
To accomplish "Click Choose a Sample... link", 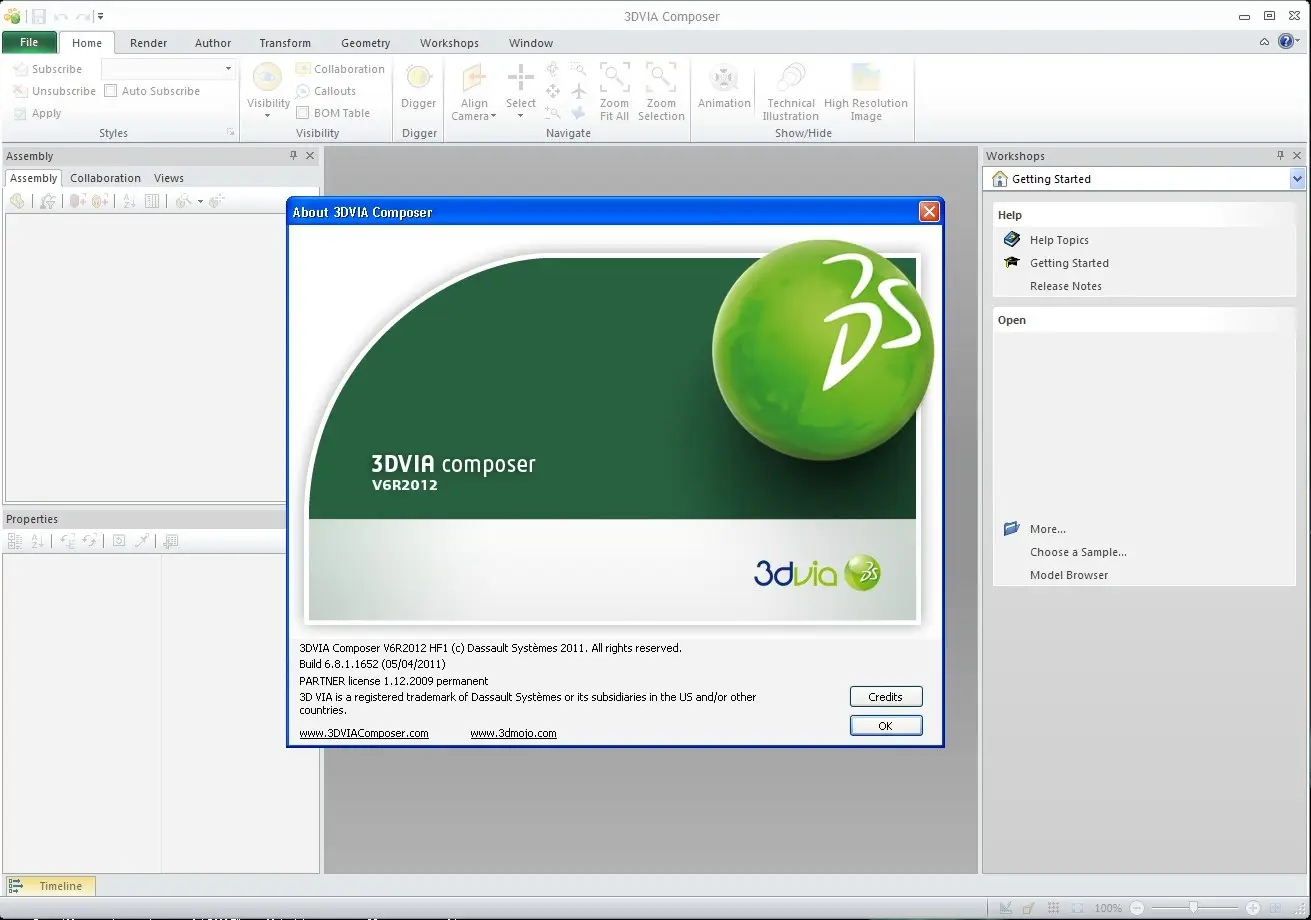I will coord(1078,552).
